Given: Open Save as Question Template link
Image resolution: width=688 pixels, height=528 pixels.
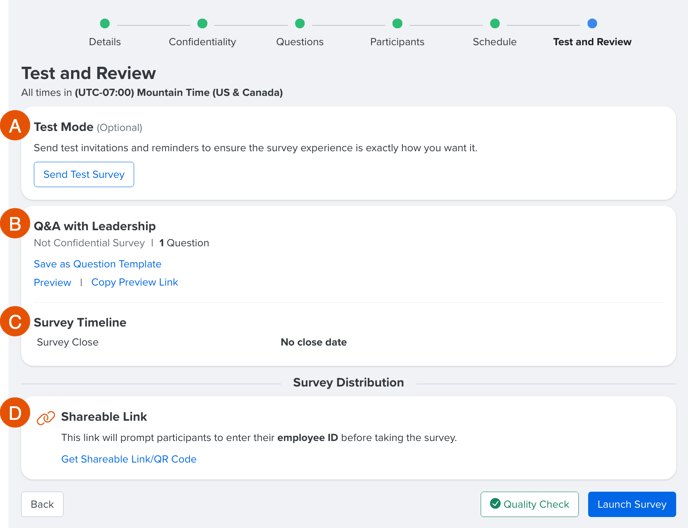Looking at the screenshot, I should coord(97,264).
